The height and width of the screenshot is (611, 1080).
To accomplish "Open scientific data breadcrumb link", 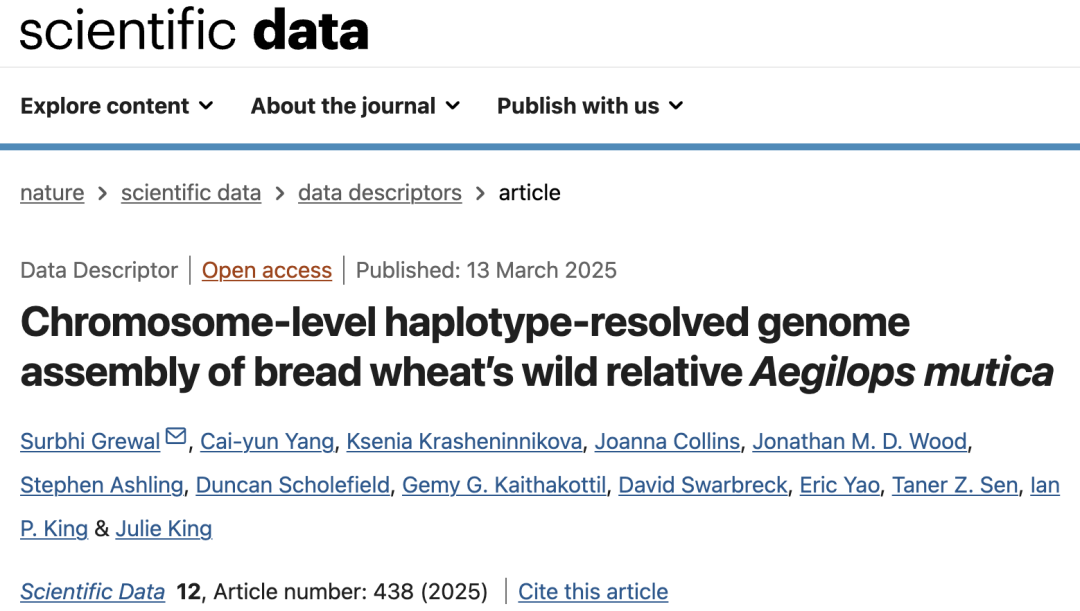I will 191,193.
